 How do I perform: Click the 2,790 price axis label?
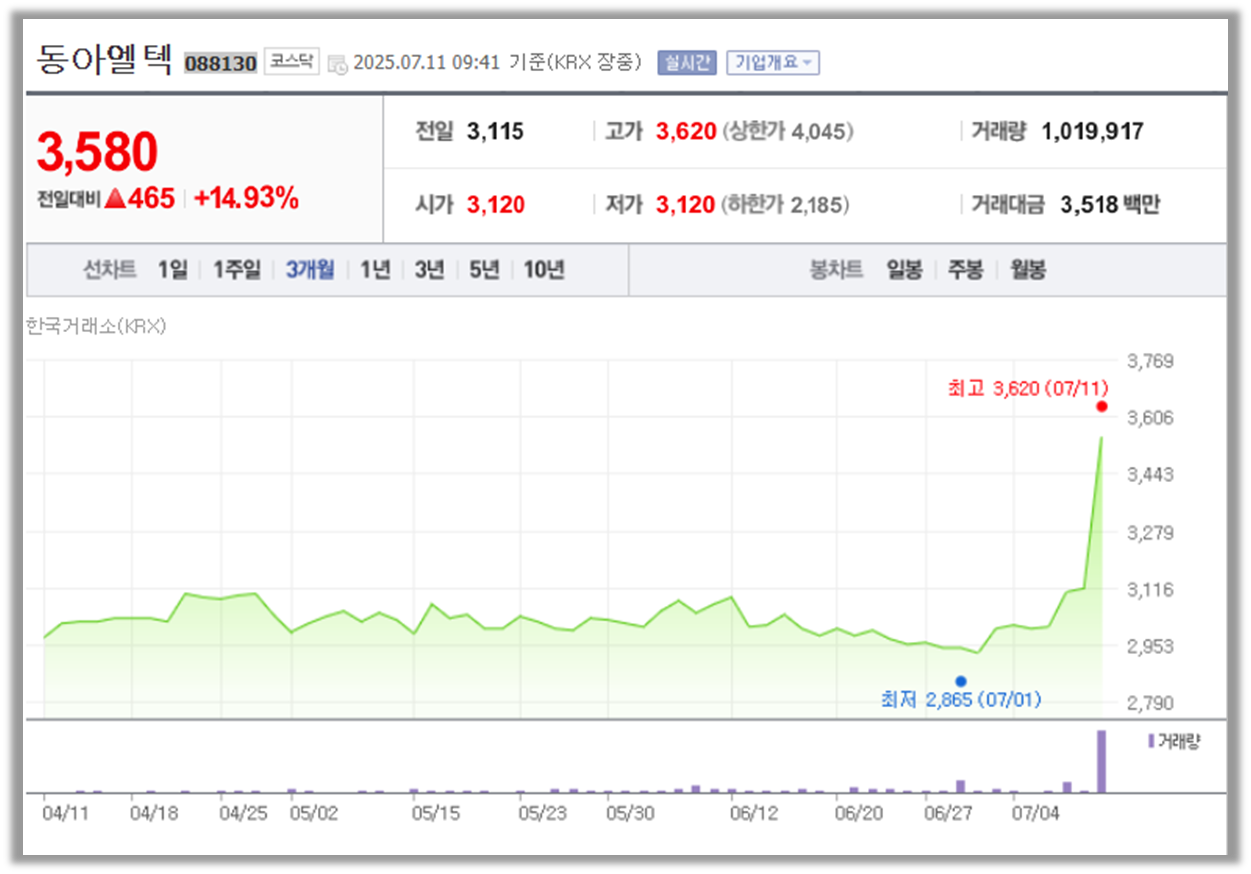(x=1150, y=703)
